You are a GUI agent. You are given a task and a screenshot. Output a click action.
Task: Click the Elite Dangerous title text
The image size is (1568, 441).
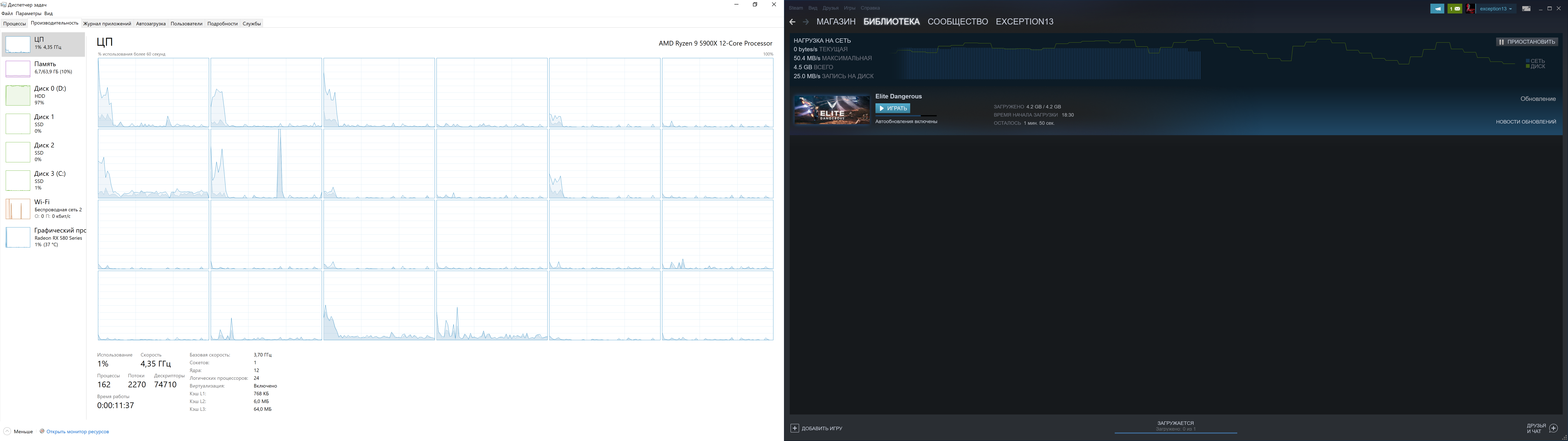pyautogui.click(x=898, y=96)
